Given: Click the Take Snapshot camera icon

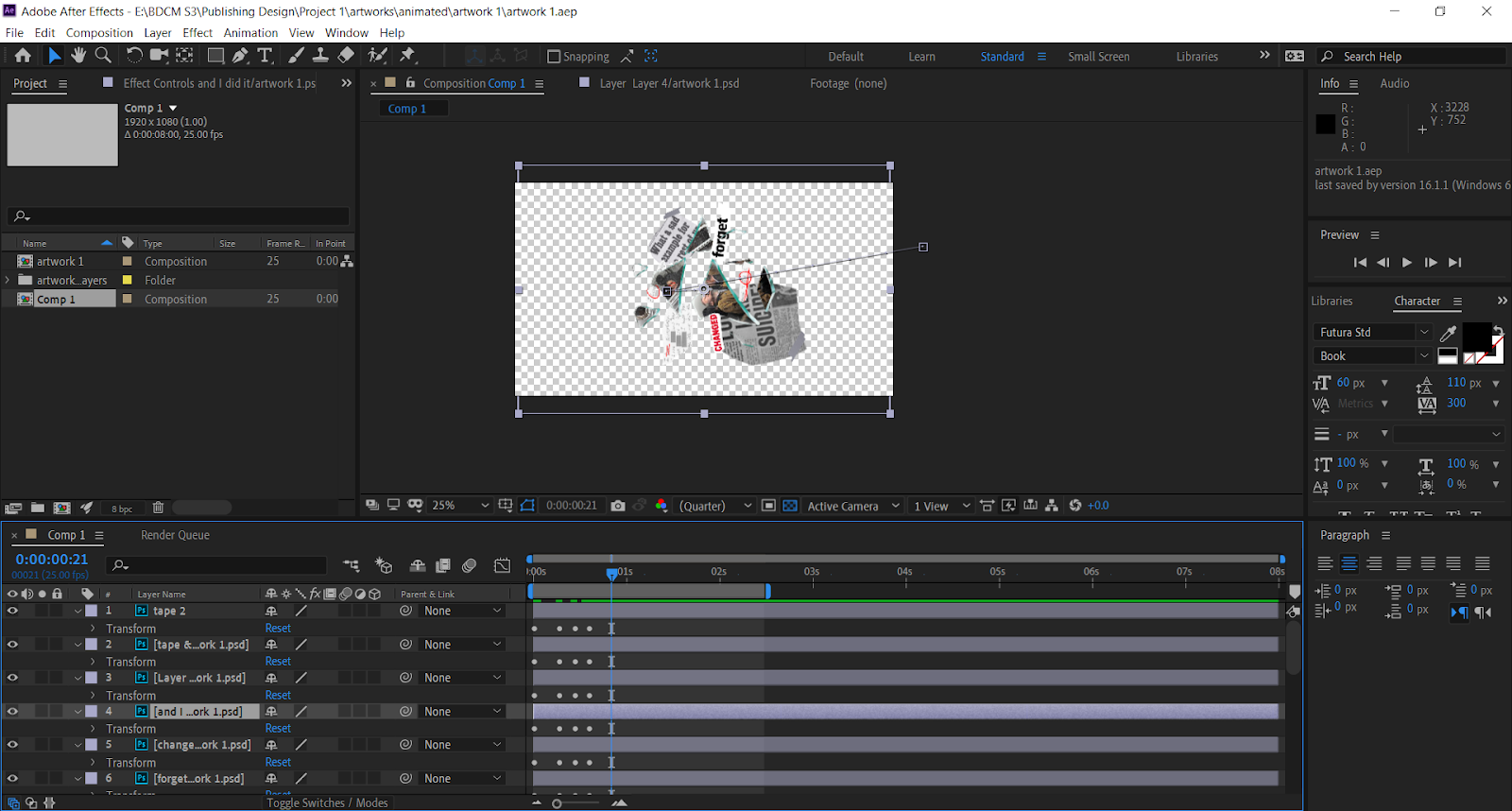Looking at the screenshot, I should 618,506.
